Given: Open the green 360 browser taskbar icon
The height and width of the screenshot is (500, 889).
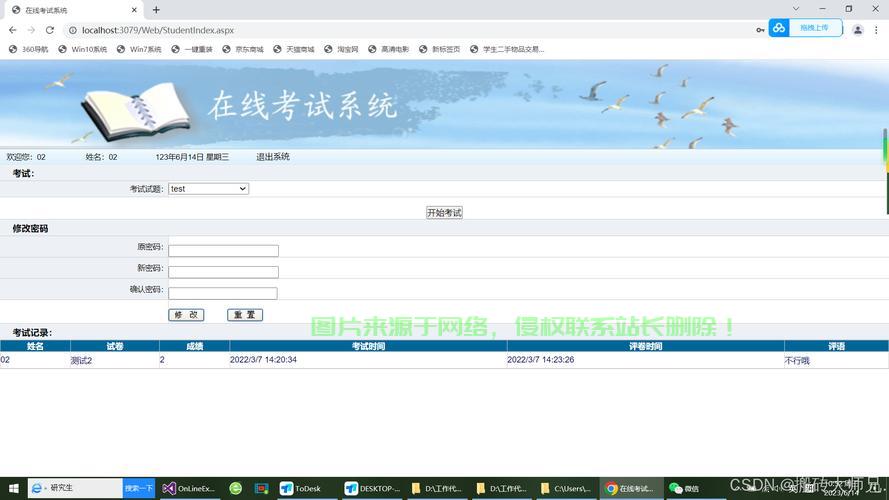Looking at the screenshot, I should point(235,488).
